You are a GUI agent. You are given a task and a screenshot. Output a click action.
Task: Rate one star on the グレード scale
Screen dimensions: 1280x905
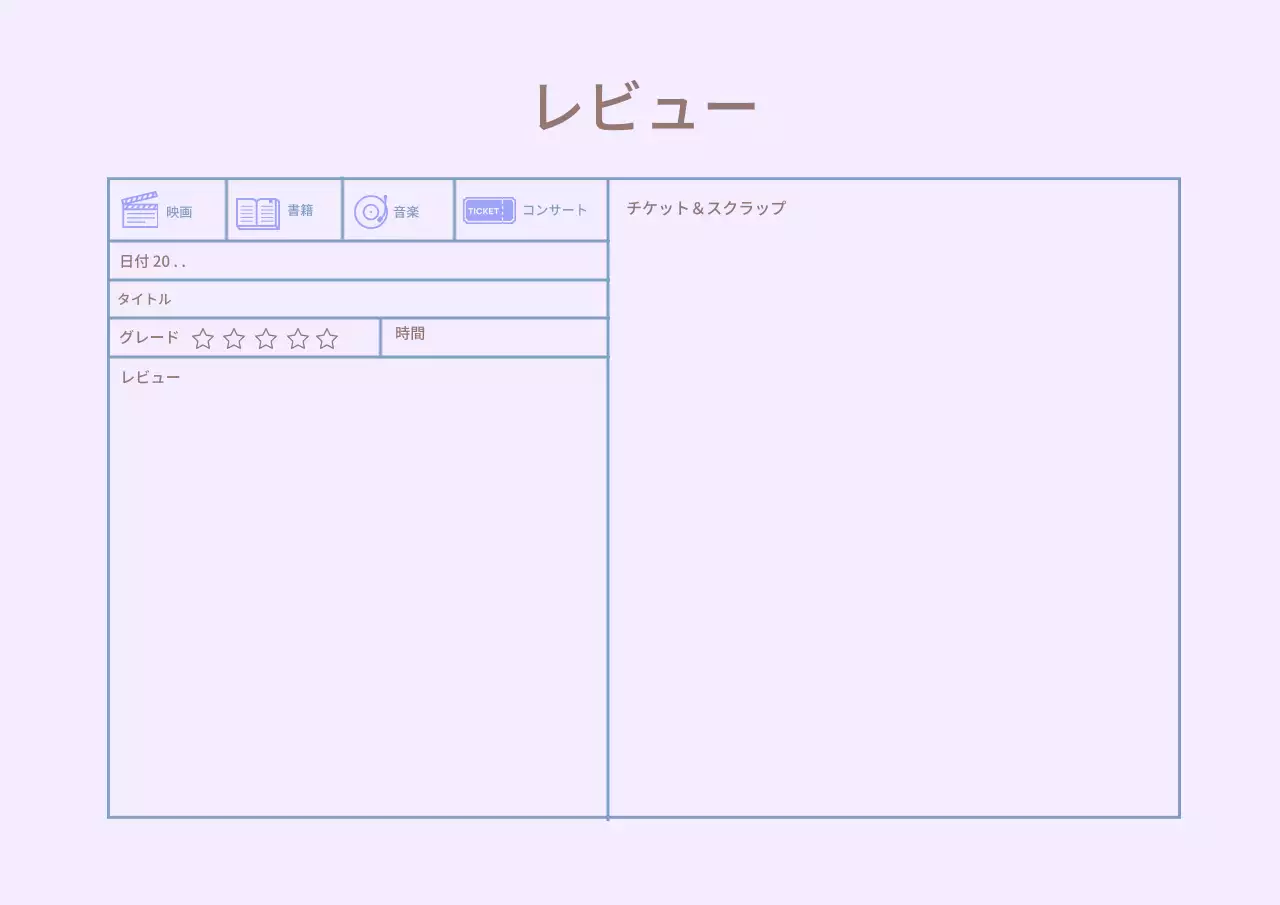(x=202, y=339)
